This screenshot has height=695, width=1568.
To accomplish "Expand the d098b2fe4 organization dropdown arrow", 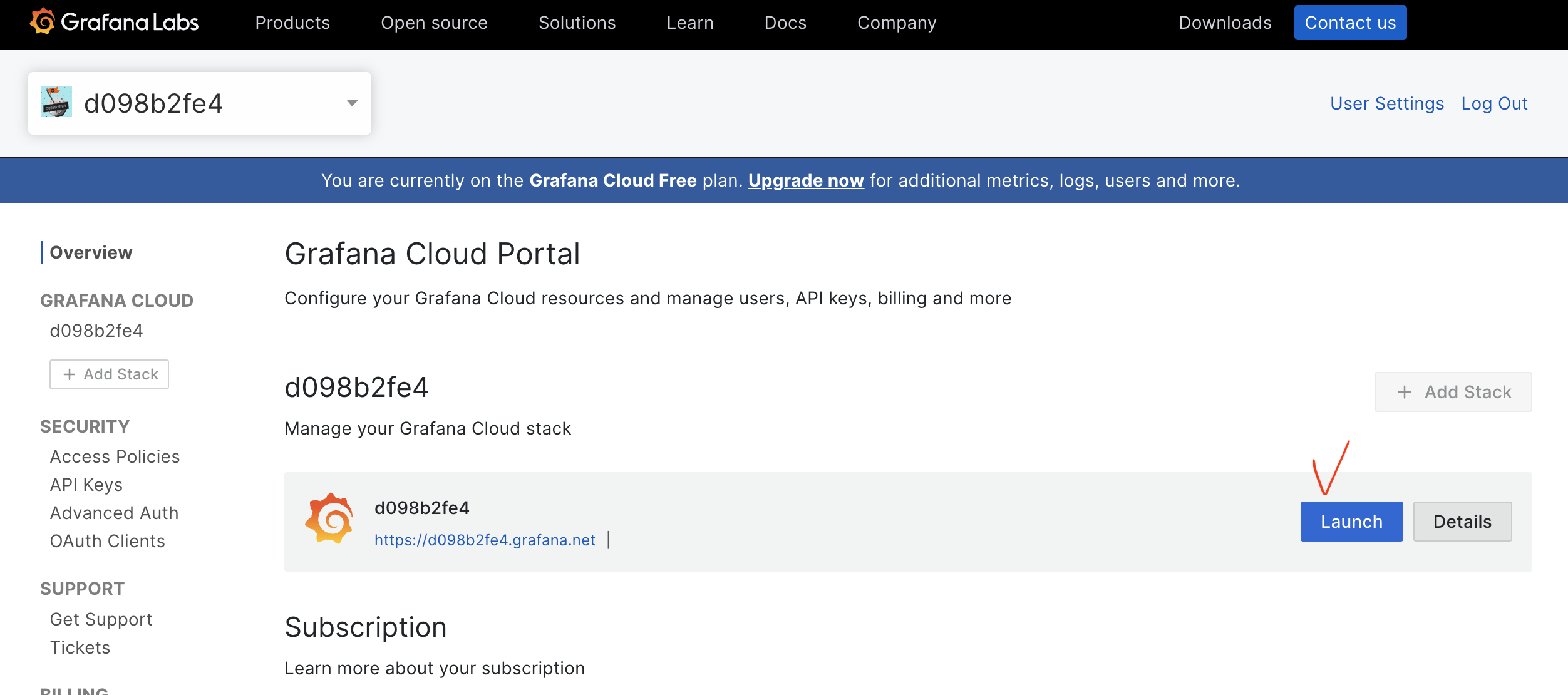I will (353, 103).
